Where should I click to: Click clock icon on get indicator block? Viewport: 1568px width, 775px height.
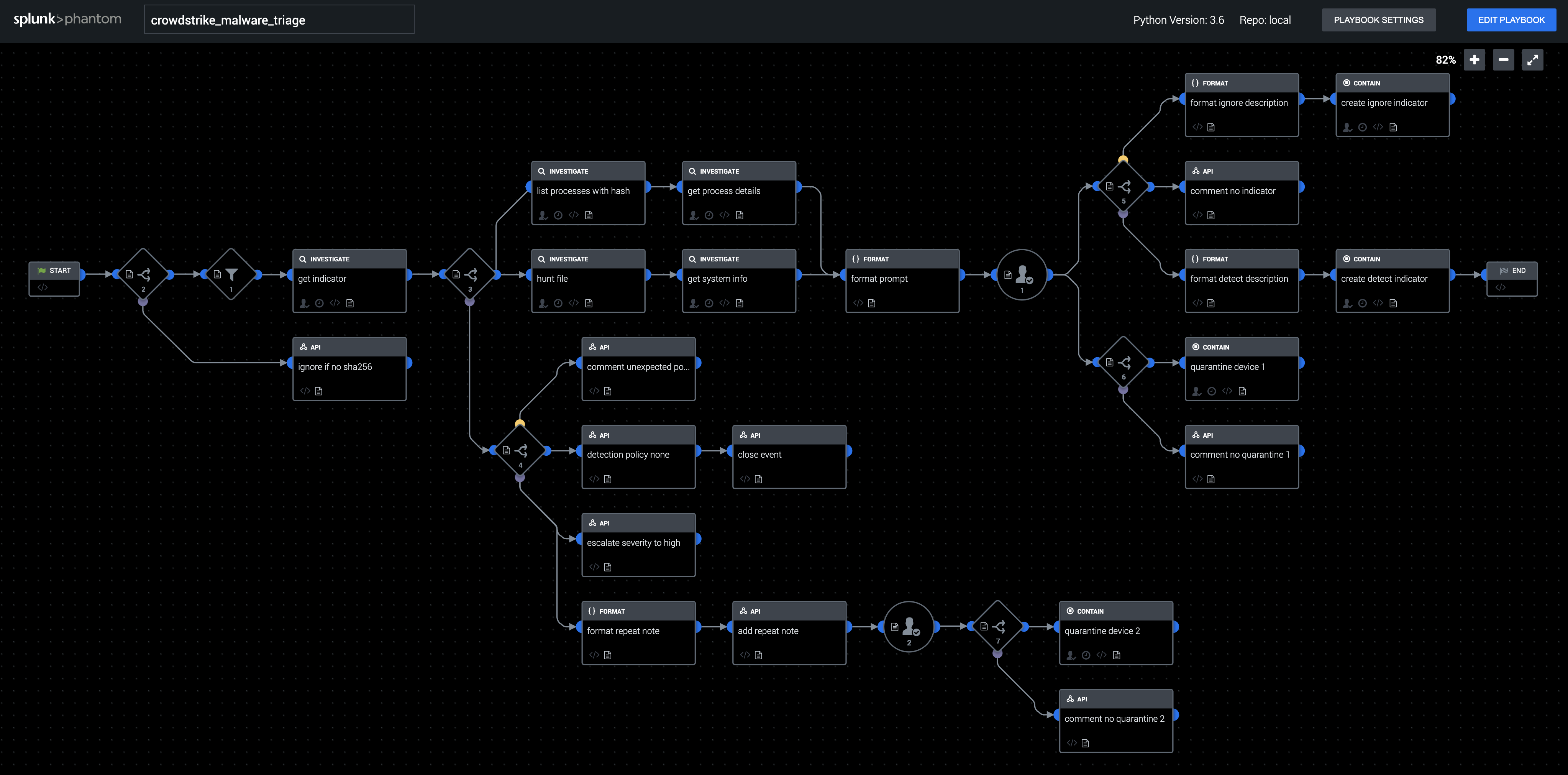pos(320,303)
